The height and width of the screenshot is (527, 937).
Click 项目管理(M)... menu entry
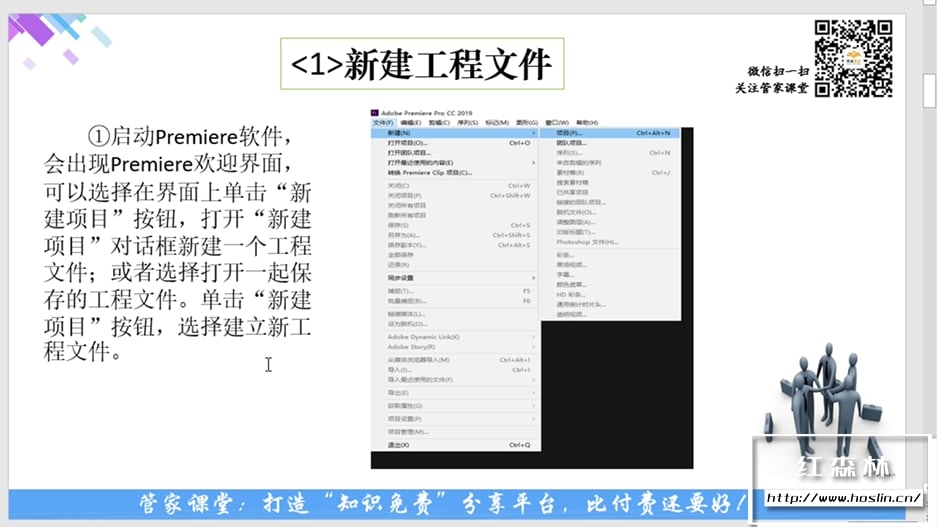tap(456, 432)
